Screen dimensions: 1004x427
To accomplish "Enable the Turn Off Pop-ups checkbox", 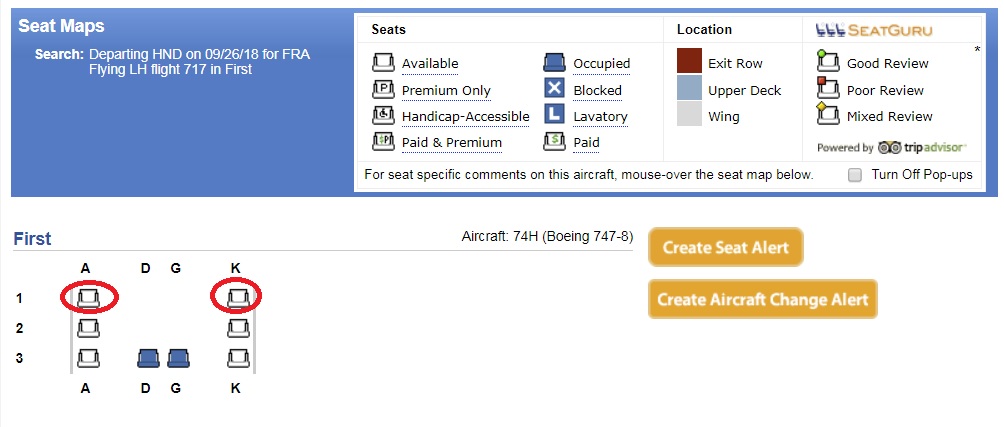I will [x=855, y=175].
